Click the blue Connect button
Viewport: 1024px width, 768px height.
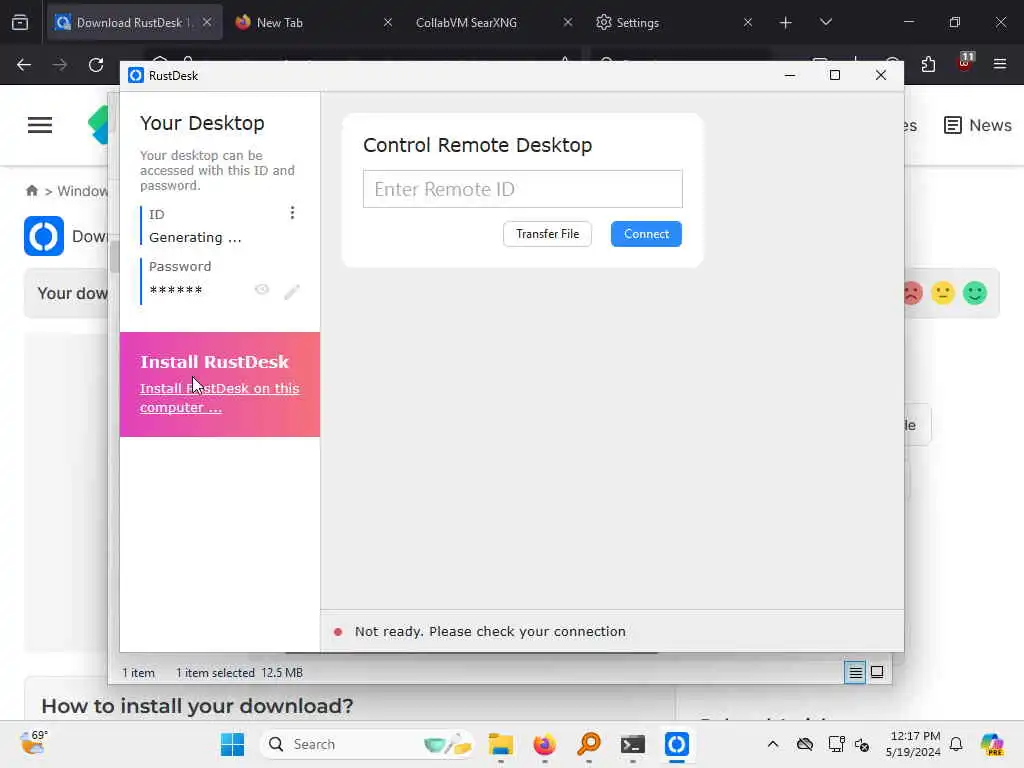(646, 234)
